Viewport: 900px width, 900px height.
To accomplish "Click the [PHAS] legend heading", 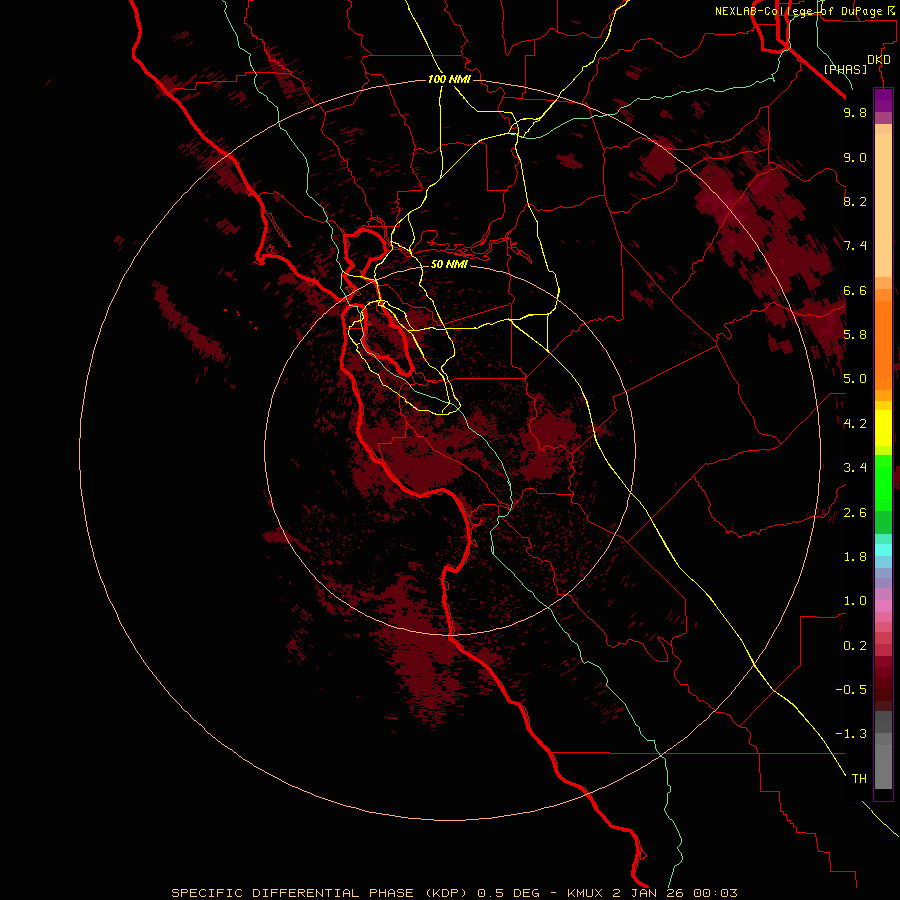I will pyautogui.click(x=845, y=69).
